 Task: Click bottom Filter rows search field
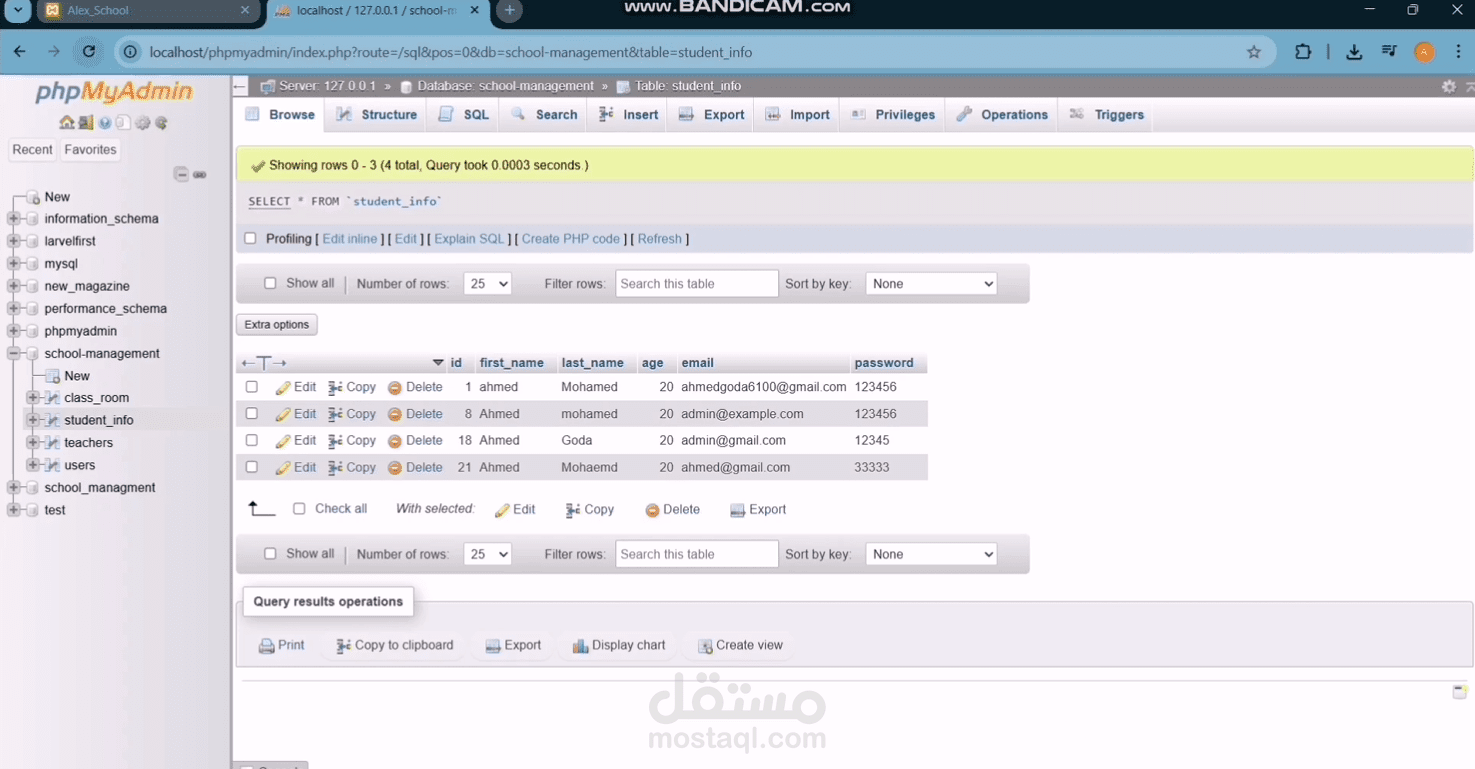[x=697, y=554]
